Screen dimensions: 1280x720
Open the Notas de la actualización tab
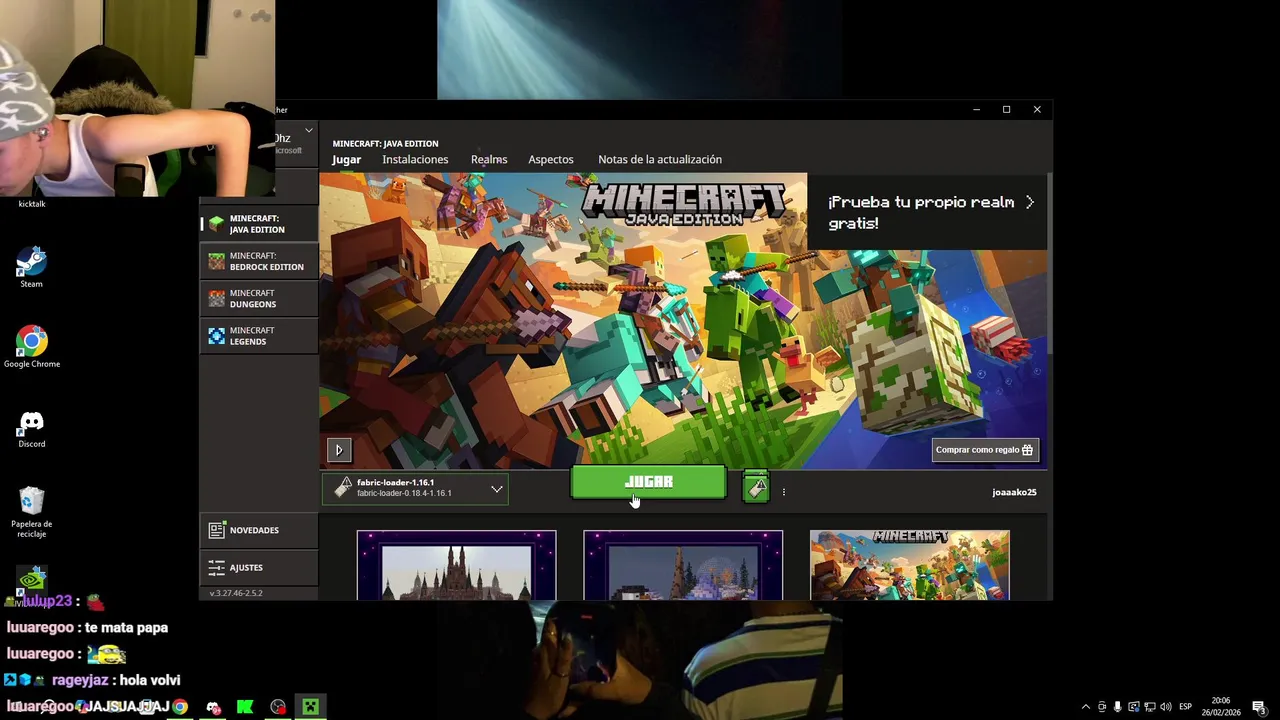[x=660, y=159]
